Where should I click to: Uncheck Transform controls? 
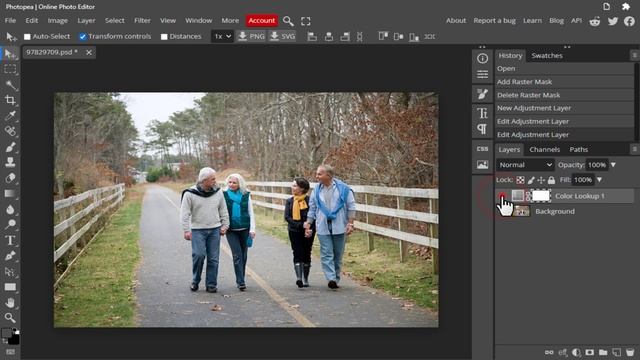(x=82, y=37)
